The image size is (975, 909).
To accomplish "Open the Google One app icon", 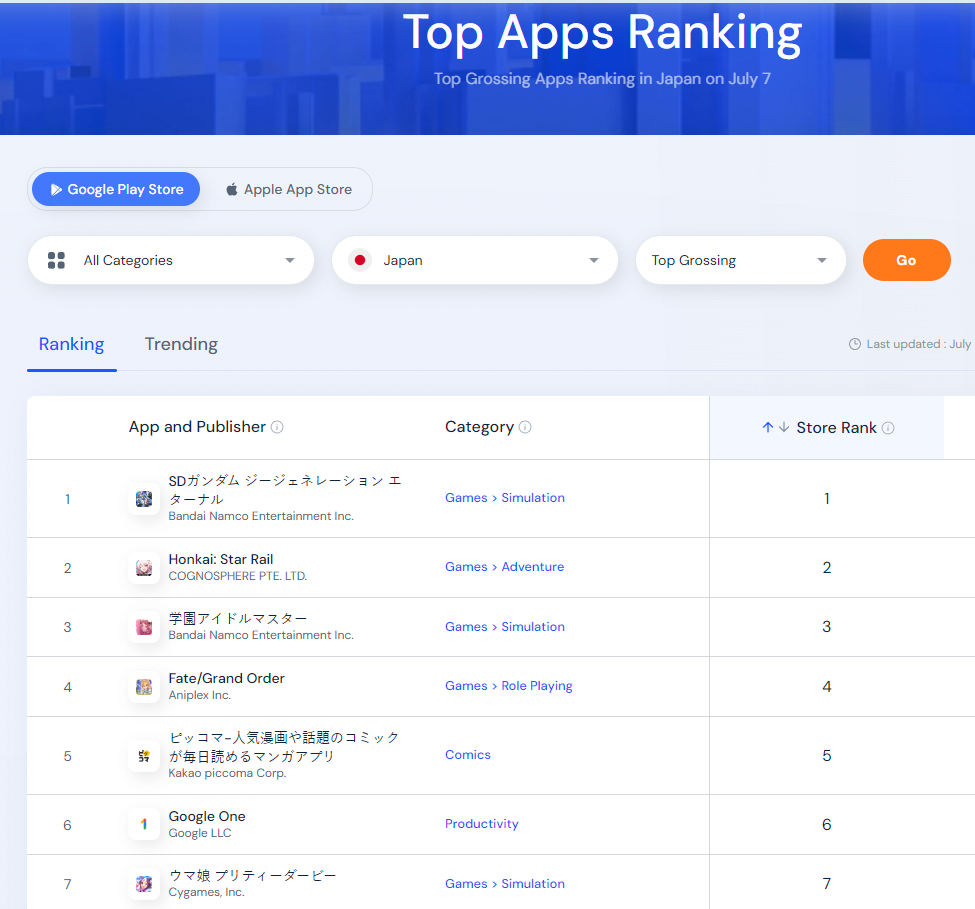I will [x=144, y=824].
